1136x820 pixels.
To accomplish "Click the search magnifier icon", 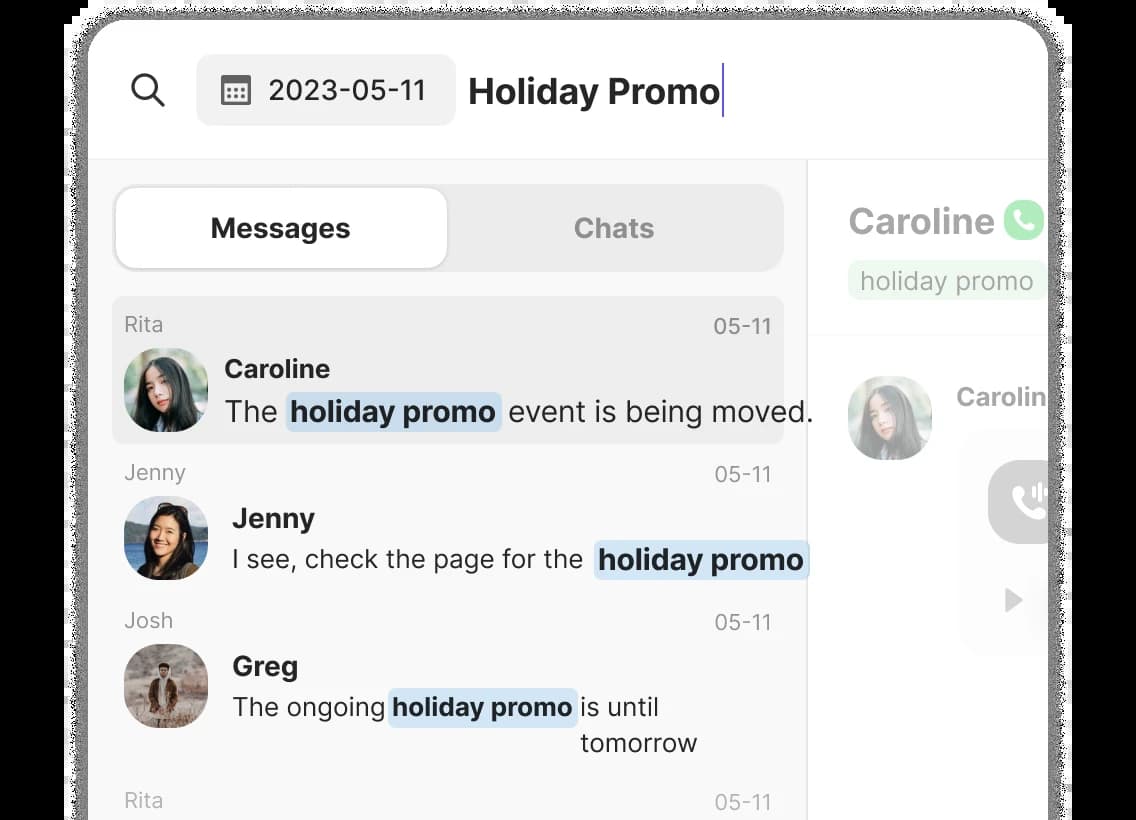I will (148, 91).
